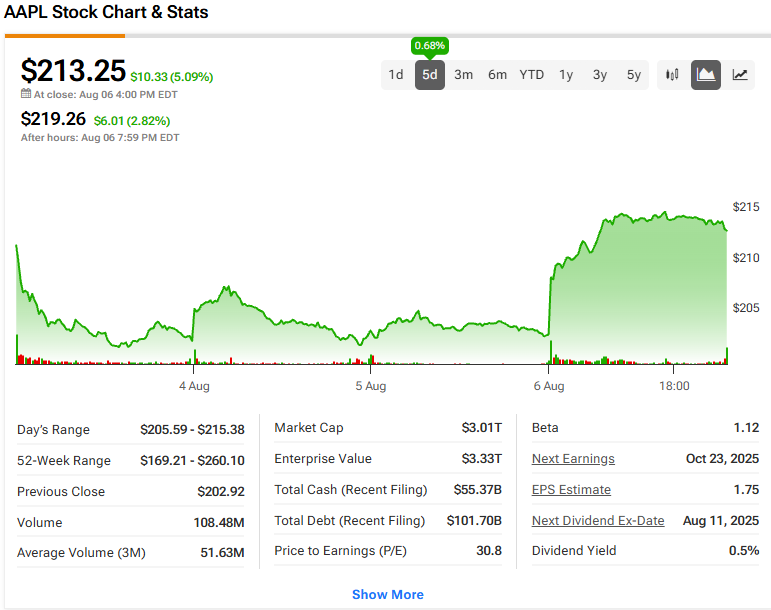Select the YTD time range

[532, 75]
